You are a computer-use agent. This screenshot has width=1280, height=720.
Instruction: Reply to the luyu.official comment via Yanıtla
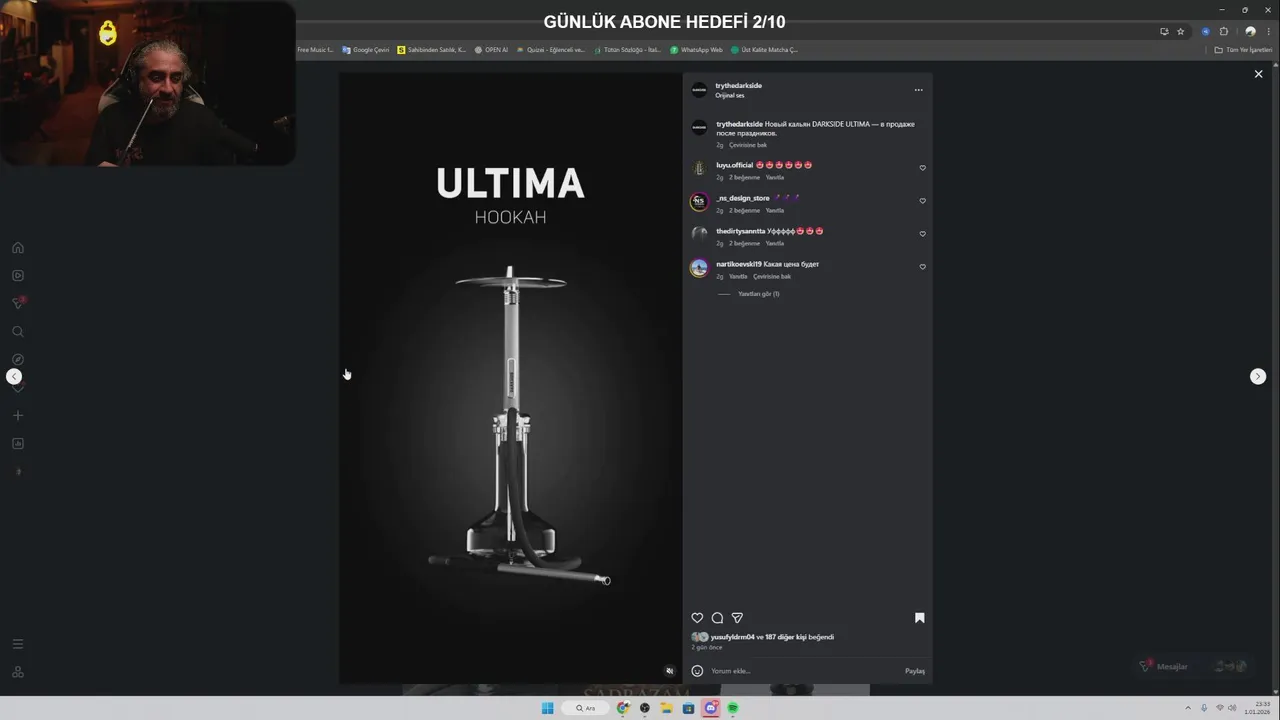coord(775,177)
